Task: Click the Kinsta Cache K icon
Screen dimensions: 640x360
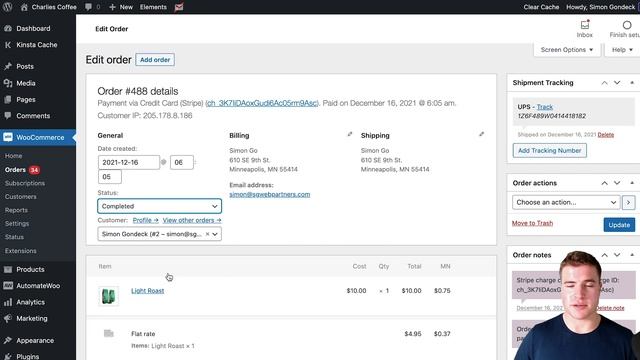Action: tap(8, 45)
